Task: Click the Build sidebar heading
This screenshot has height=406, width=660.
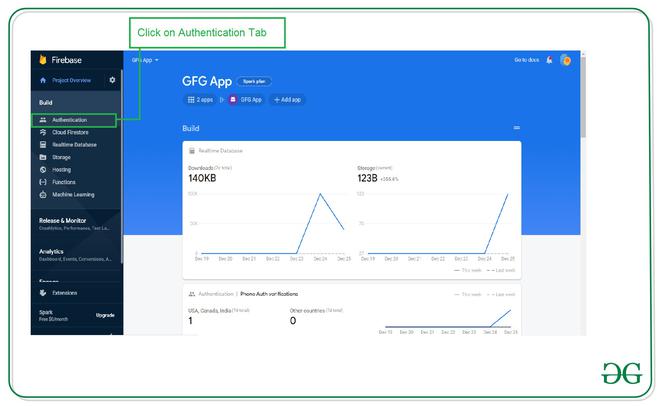Action: point(45,103)
